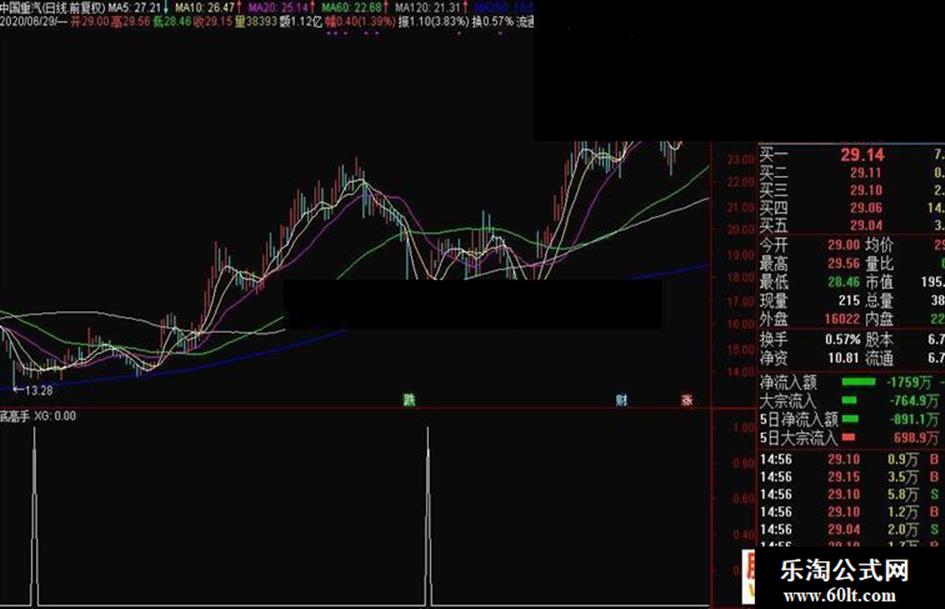Click the 14:56 trade row with 5.8万
The width and height of the screenshot is (945, 609).
point(850,494)
